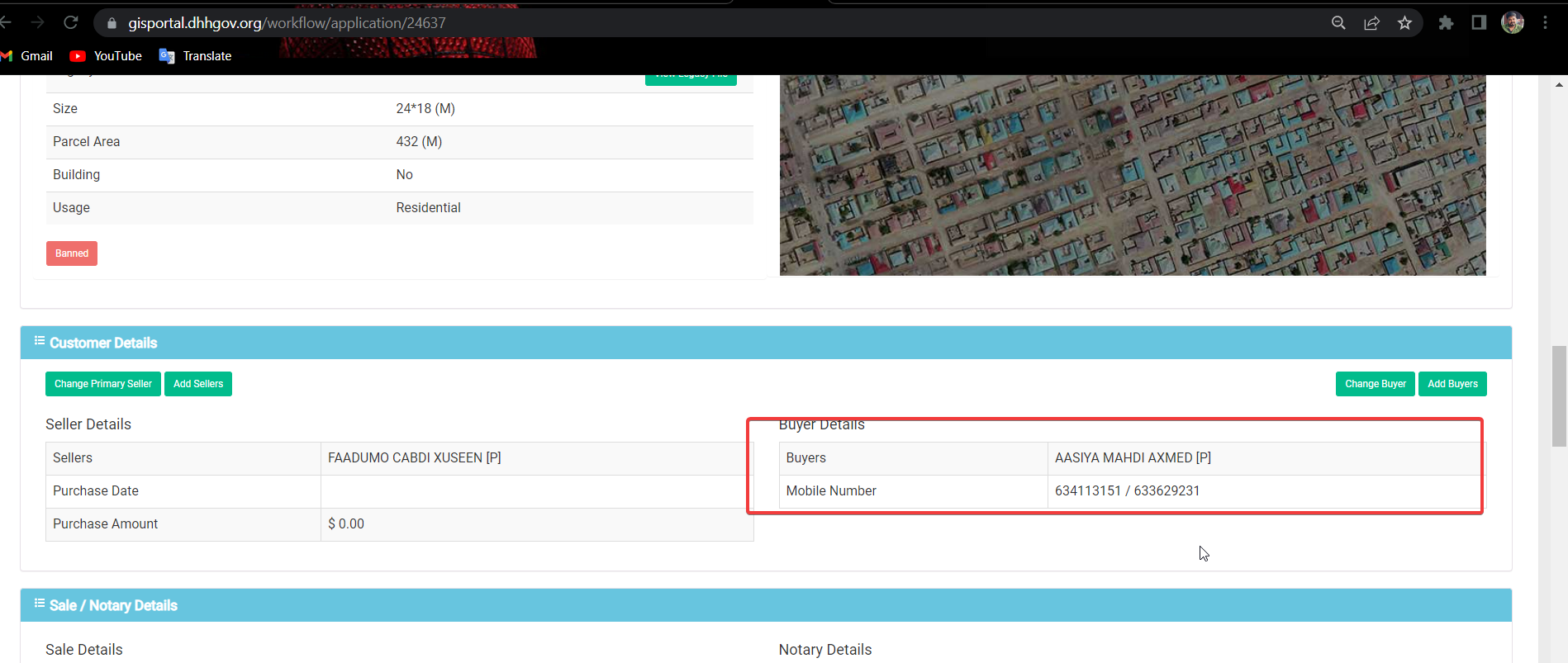Viewport: 1568px width, 663px height.
Task: Open the extensions puzzle icon
Action: point(1446,23)
